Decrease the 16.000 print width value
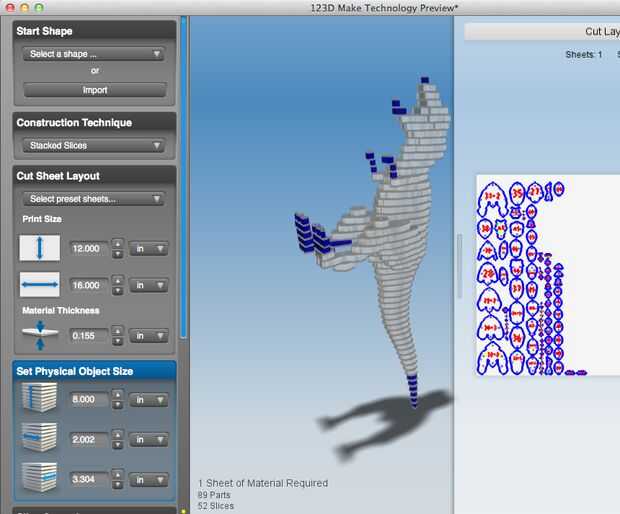The image size is (620, 514). click(x=117, y=291)
